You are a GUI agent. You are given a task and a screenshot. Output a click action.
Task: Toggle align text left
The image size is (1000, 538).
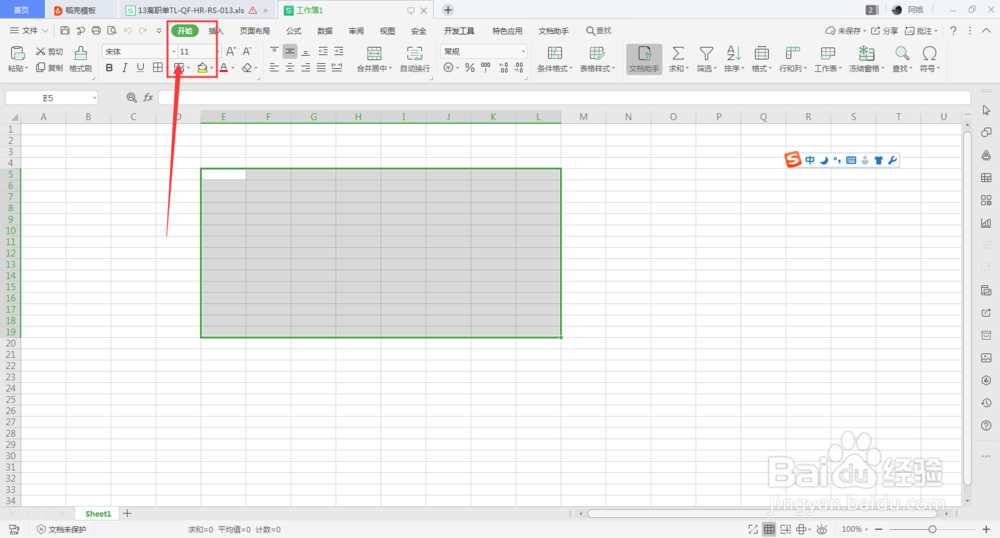pyautogui.click(x=274, y=68)
